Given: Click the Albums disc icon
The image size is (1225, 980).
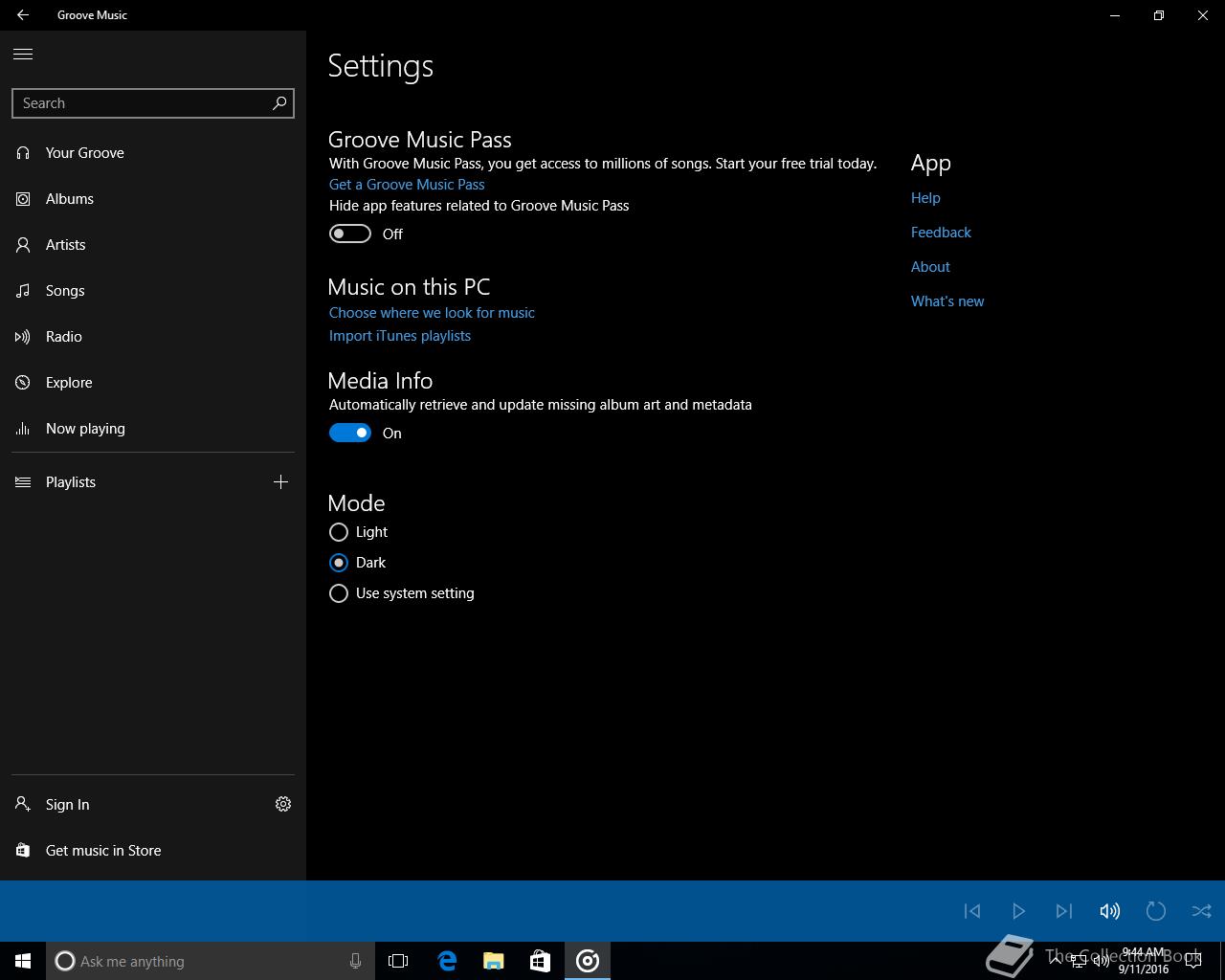Looking at the screenshot, I should 23,199.
